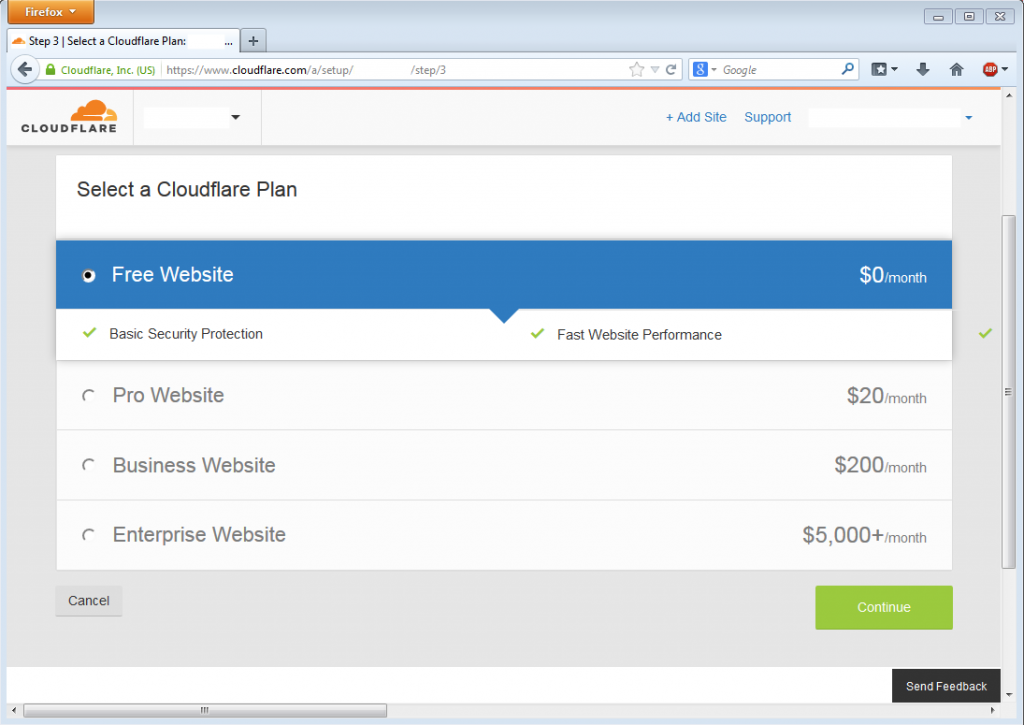
Task: Switch to the Step 3 Cloudflare tab
Action: 120,41
